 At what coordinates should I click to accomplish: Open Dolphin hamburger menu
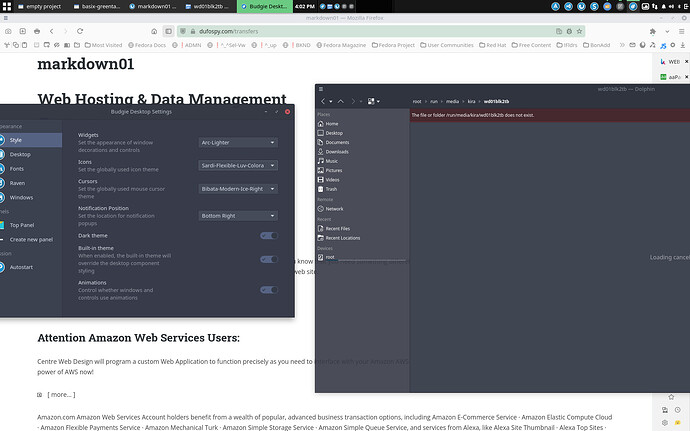click(x=371, y=101)
